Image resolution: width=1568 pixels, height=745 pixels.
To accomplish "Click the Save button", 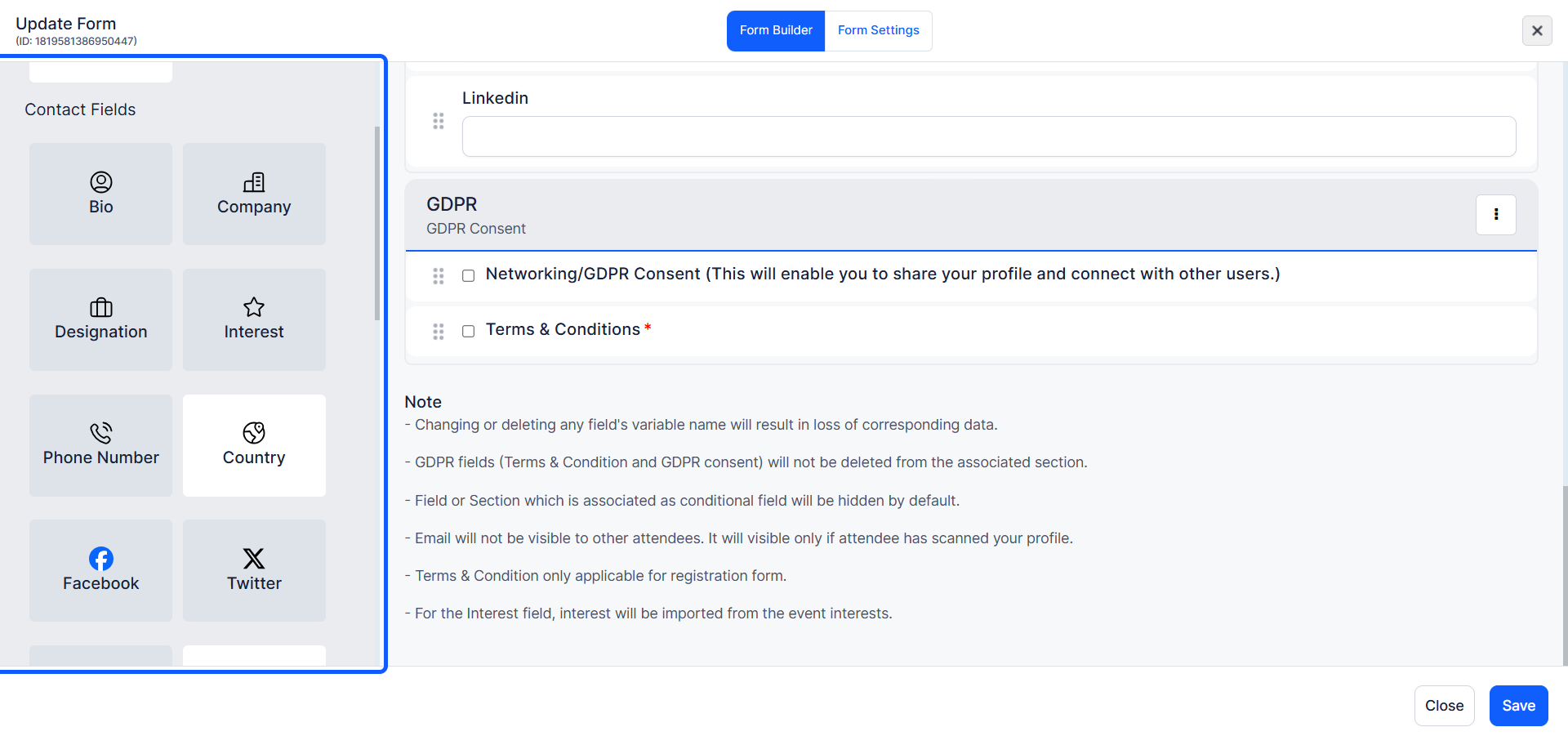I will [1518, 706].
